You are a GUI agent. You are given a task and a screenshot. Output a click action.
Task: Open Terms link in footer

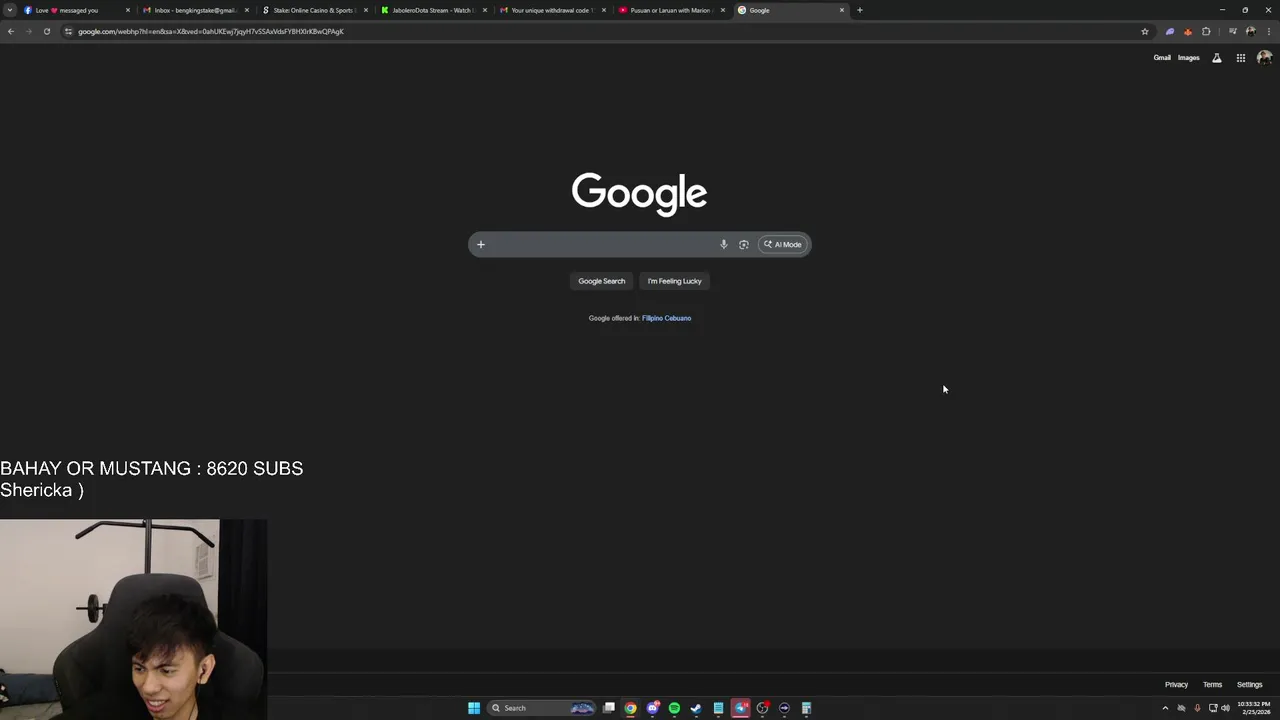click(x=1212, y=685)
